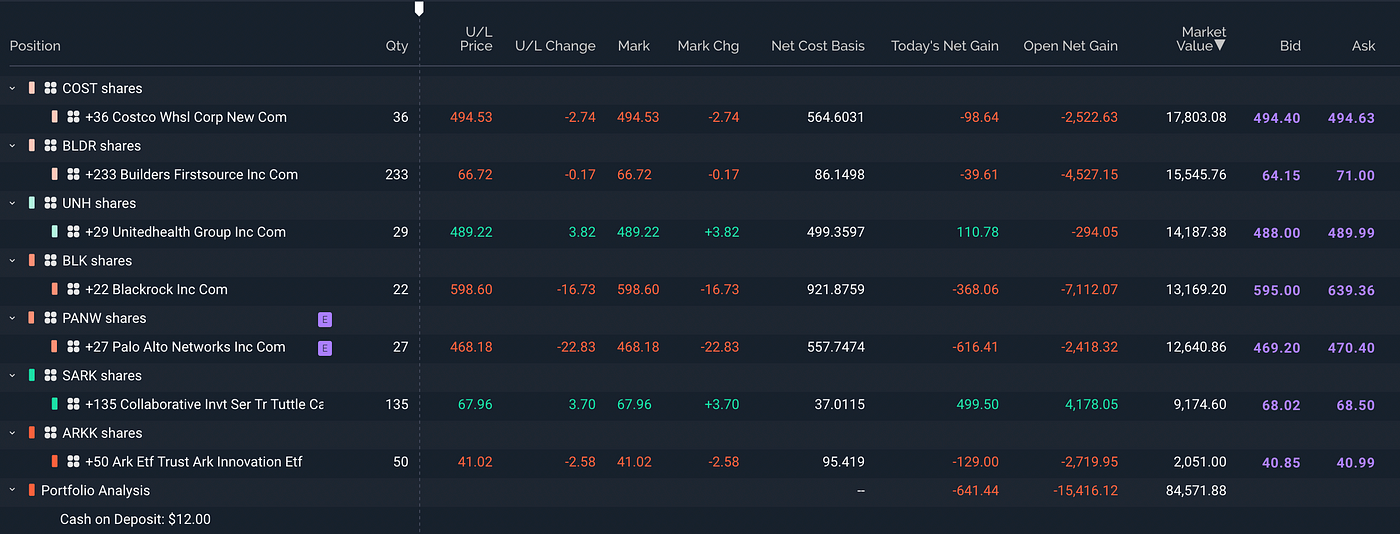The width and height of the screenshot is (1400, 534).
Task: Select the +50 Ark Etf Trust Ark Innovation row
Action: pyautogui.click(x=700, y=462)
